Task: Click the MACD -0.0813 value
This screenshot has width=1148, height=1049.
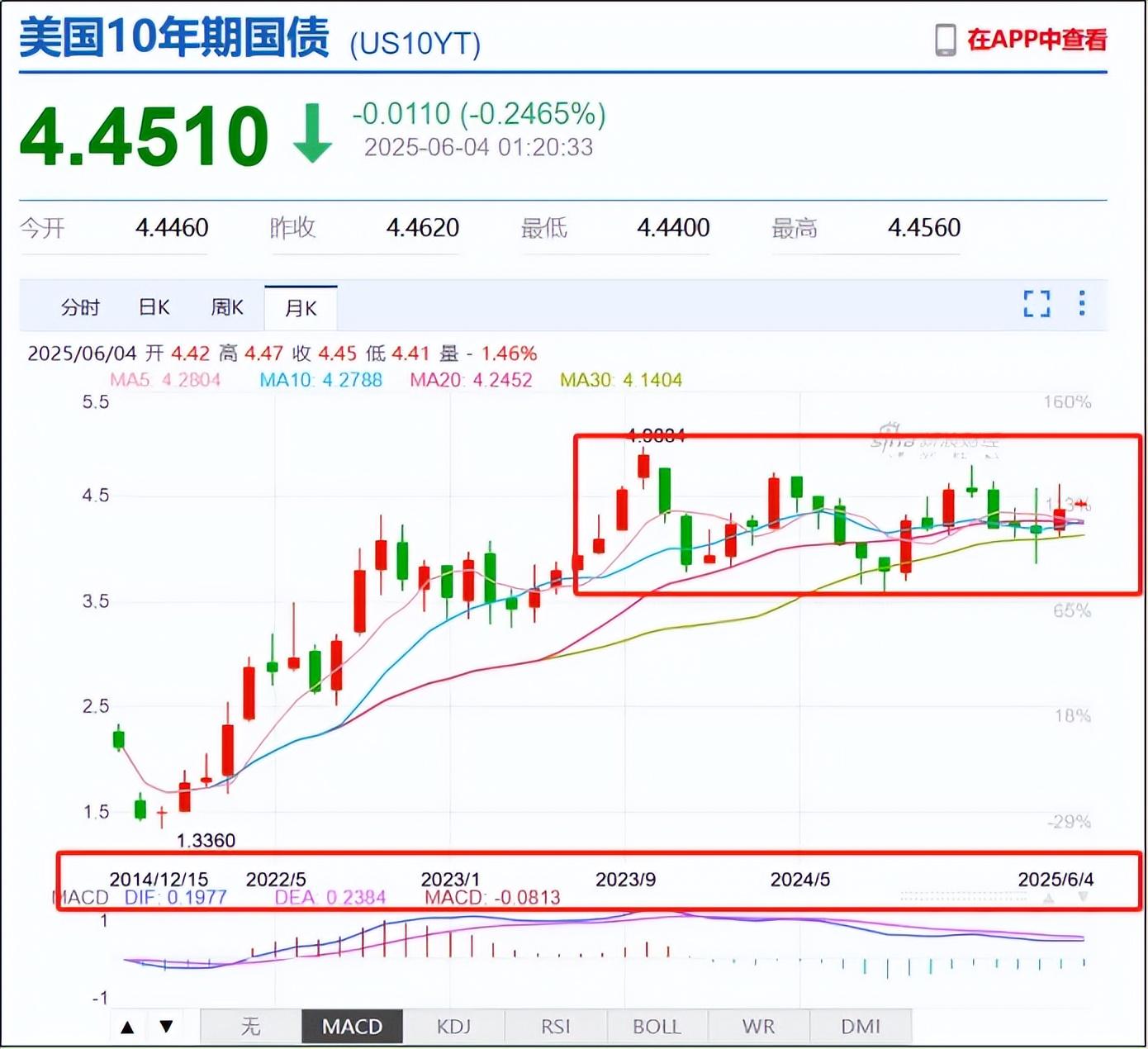Action: pyautogui.click(x=492, y=898)
